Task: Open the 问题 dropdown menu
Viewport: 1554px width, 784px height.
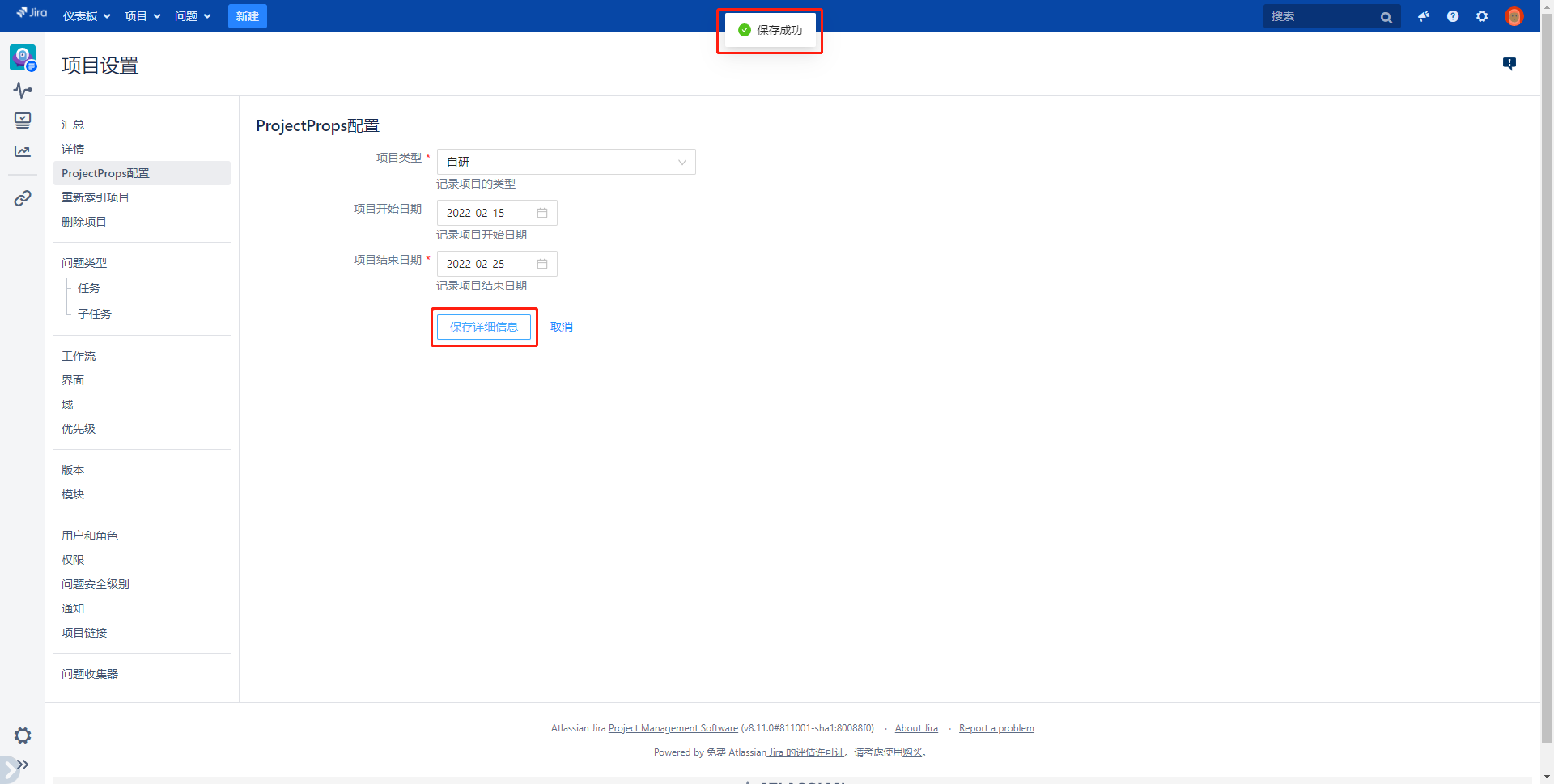Action: pos(193,16)
